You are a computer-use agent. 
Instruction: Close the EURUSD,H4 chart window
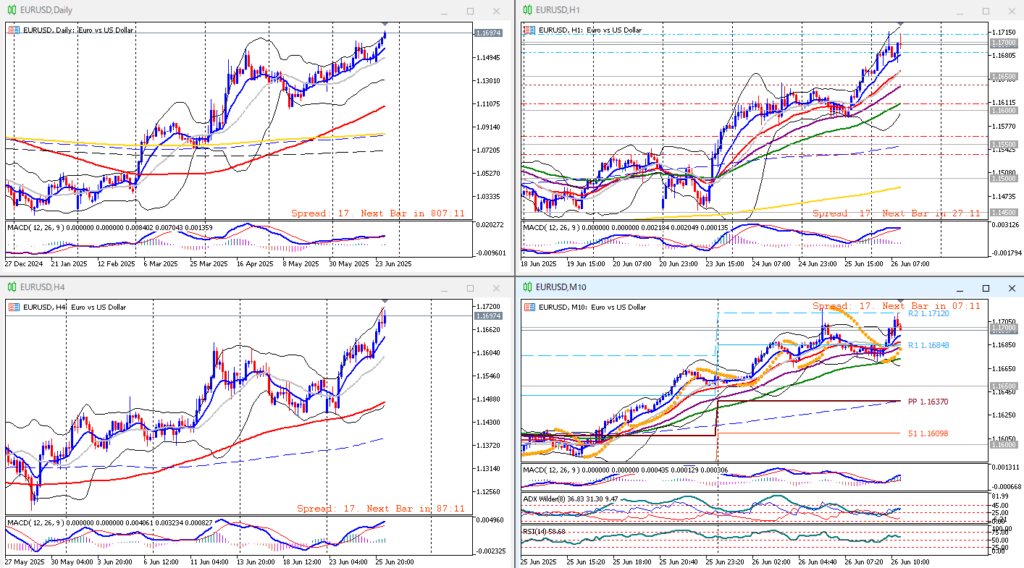click(496, 288)
